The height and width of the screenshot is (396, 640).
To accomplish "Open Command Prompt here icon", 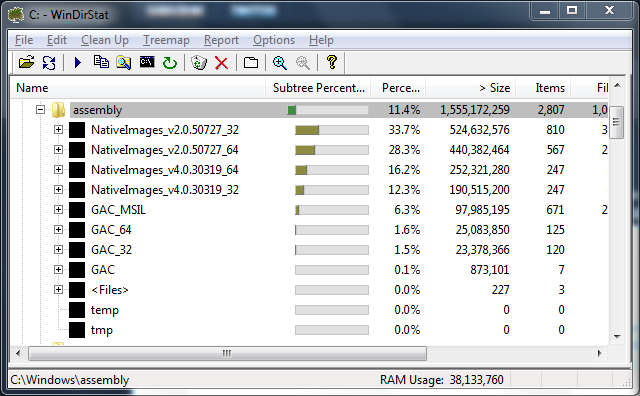I will click(147, 62).
